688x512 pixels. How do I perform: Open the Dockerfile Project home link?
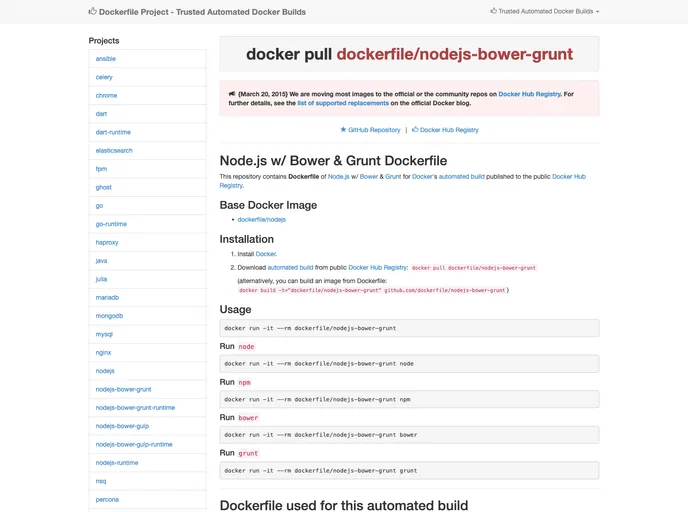197,12
